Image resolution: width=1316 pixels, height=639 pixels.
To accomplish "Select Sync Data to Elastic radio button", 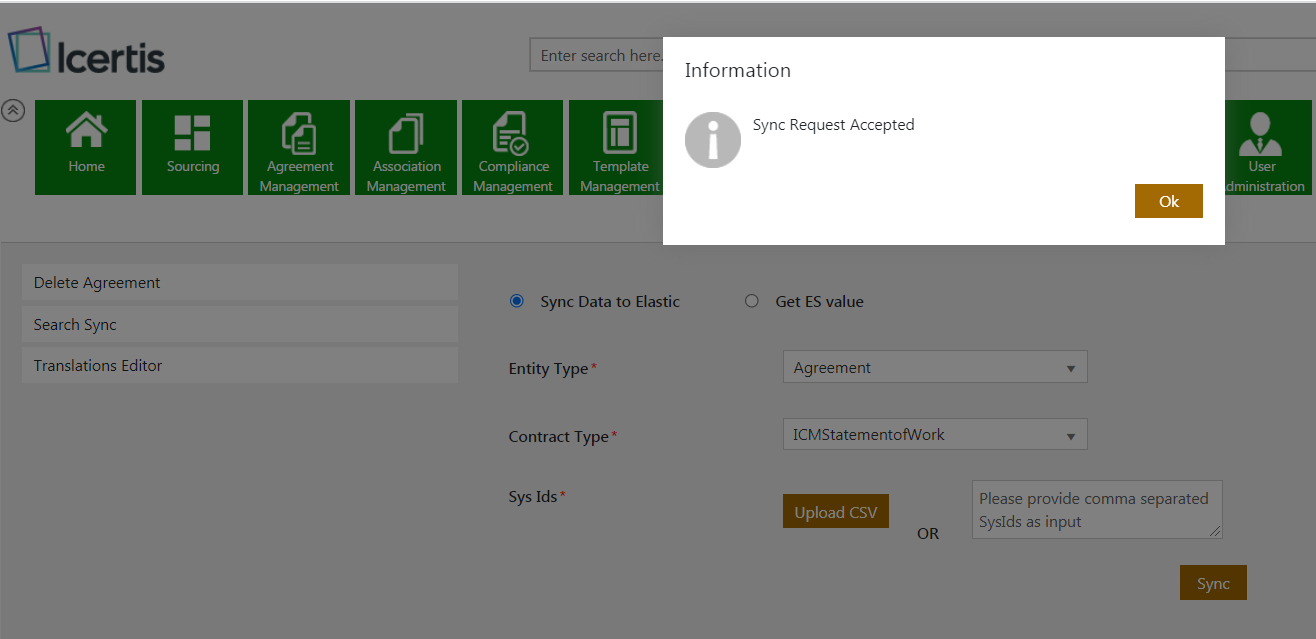I will (517, 301).
